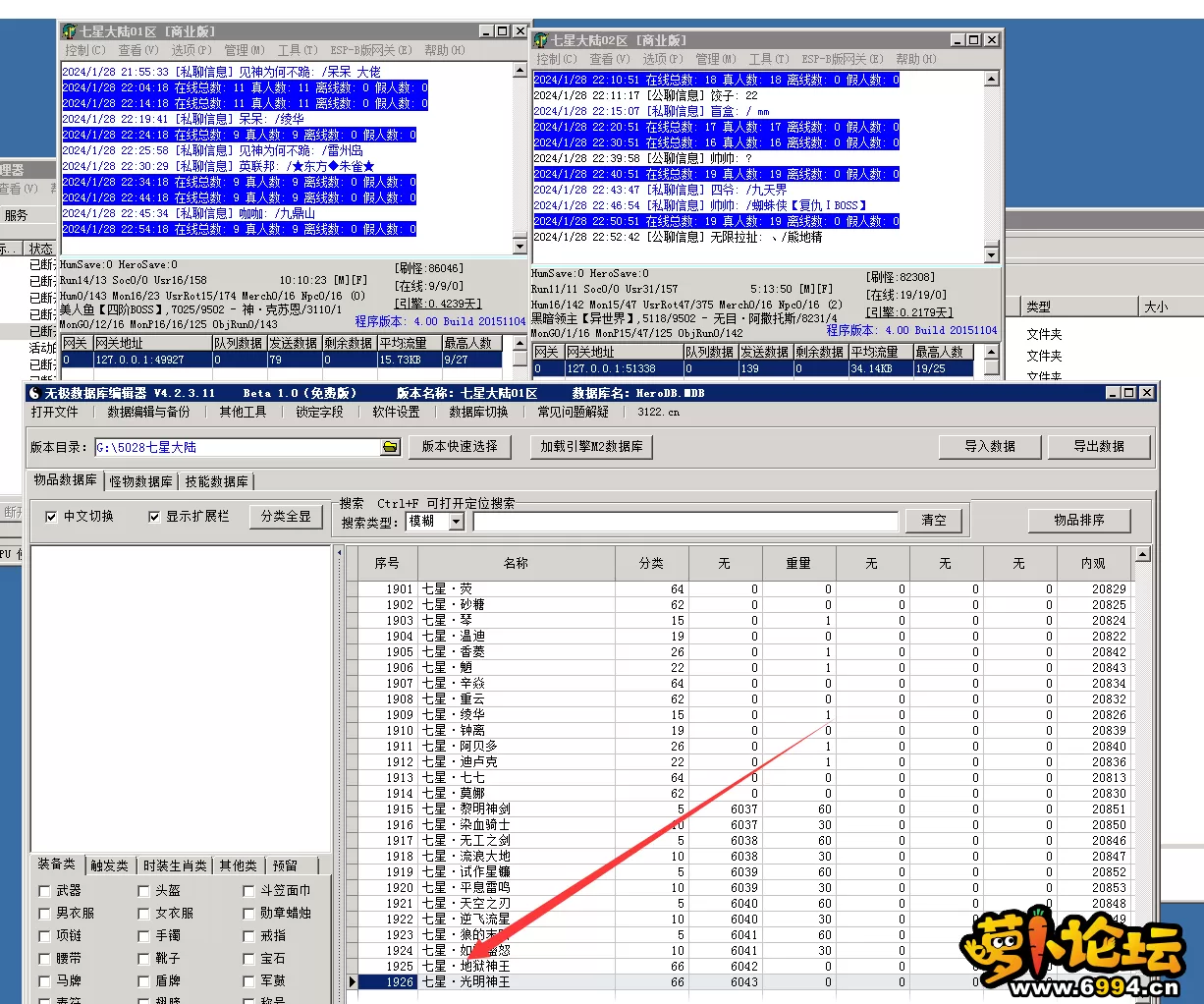Image resolution: width=1204 pixels, height=1004 pixels.
Task: Open 控制(C) menu in 七星大陆01区 window
Action: [x=85, y=50]
